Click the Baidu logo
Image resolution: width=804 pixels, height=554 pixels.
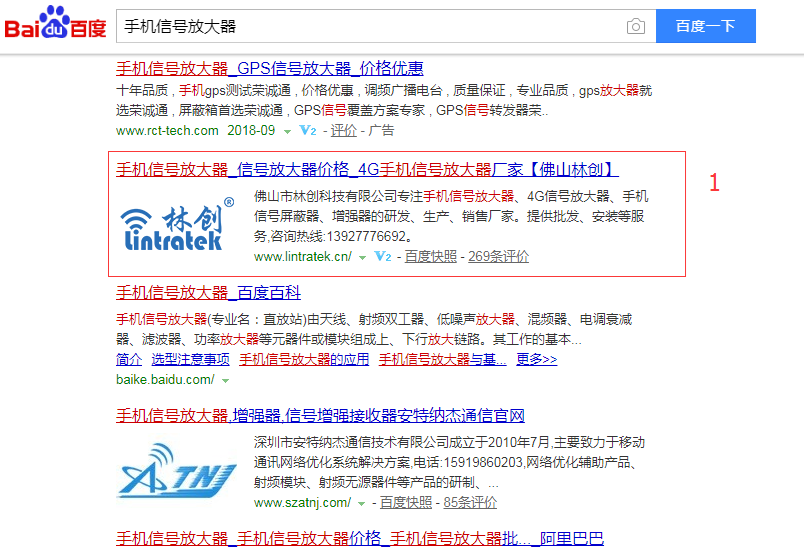55,24
